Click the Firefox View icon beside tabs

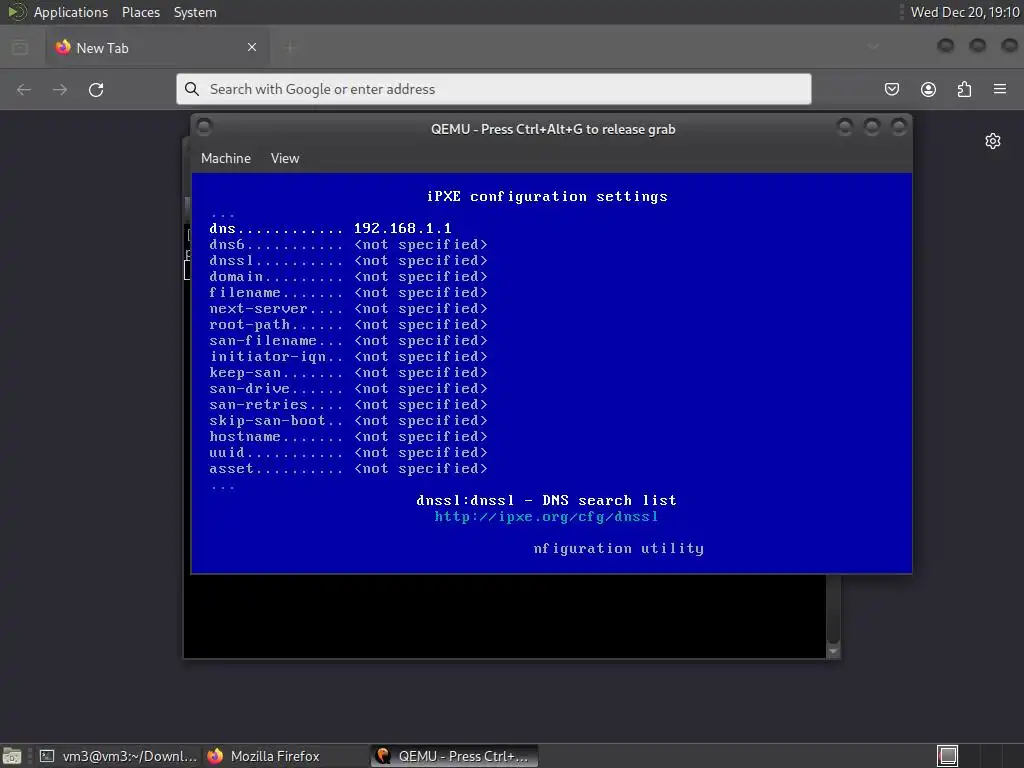[20, 48]
